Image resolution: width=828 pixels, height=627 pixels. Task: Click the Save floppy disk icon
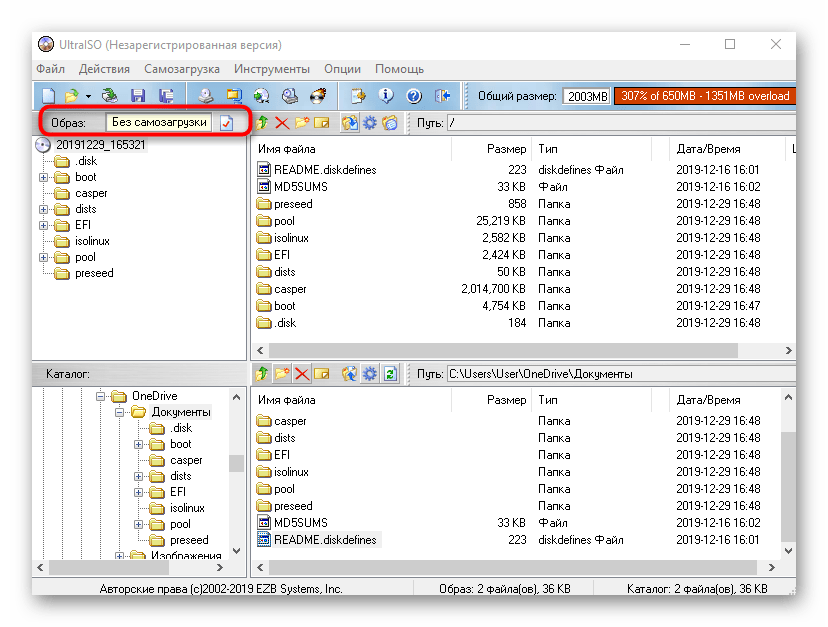point(138,96)
